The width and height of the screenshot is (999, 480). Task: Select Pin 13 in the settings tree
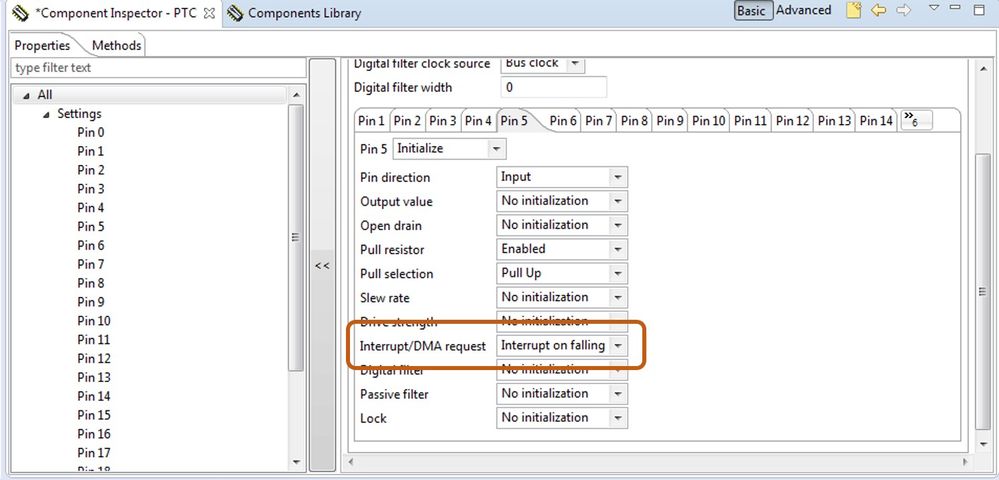click(94, 377)
